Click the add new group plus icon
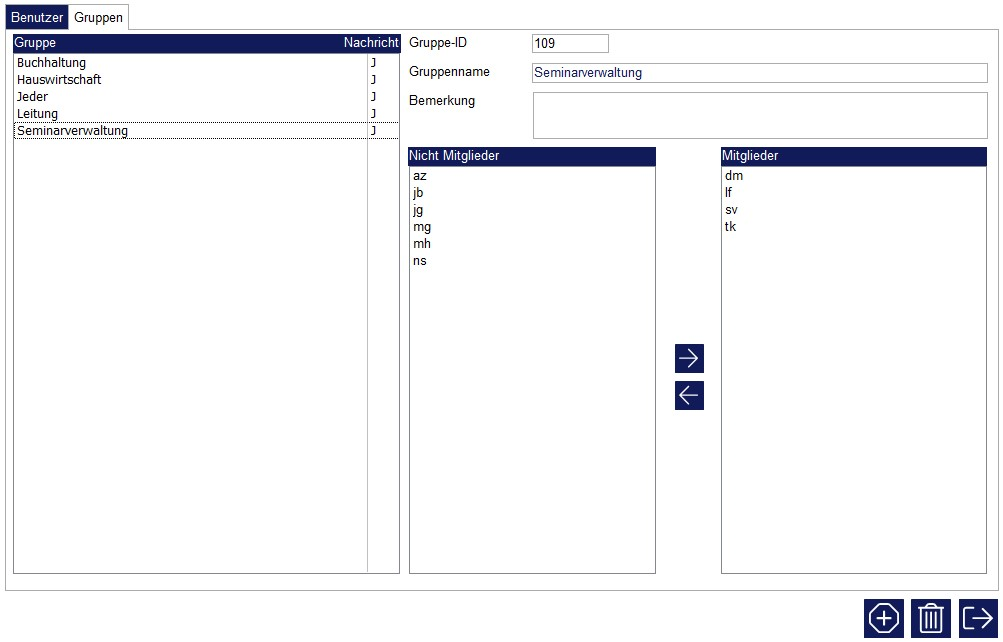 pyautogui.click(x=884, y=618)
